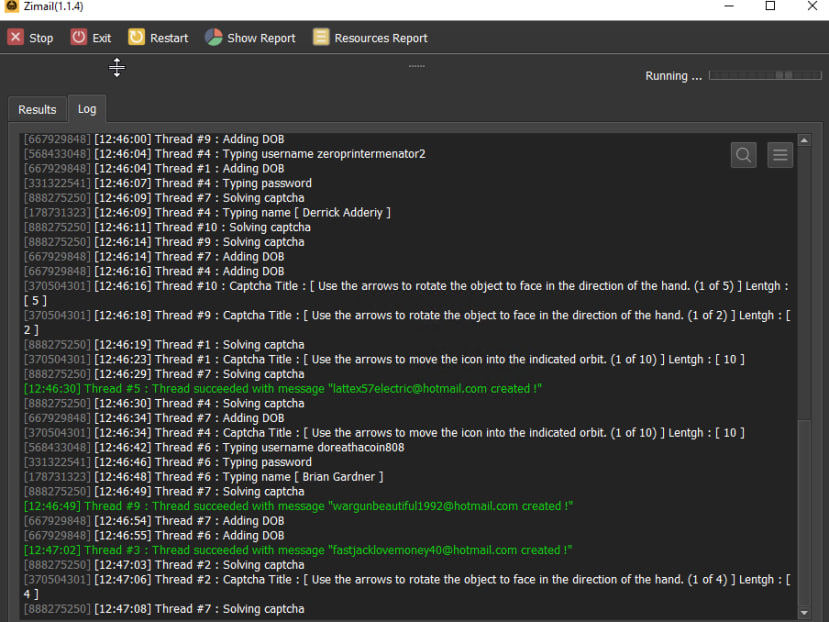Click the Exit power icon
The height and width of the screenshot is (622, 829).
point(79,38)
